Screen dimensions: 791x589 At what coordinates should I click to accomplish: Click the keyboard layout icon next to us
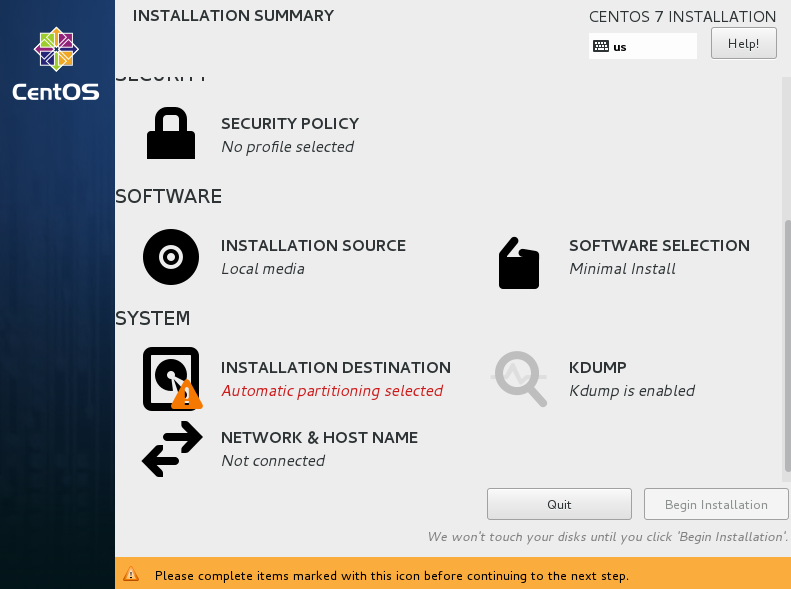(x=600, y=46)
